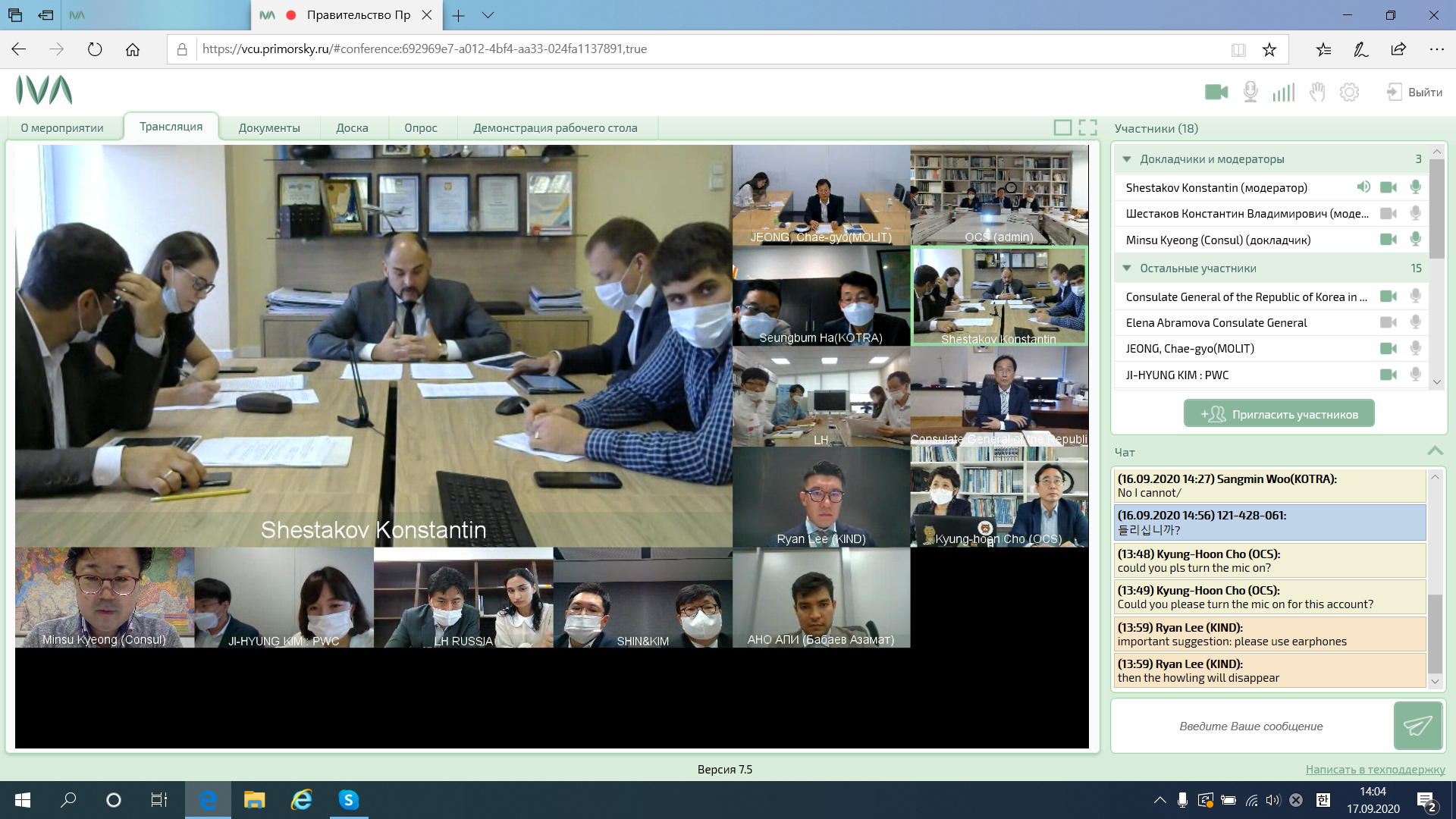The image size is (1456, 819).
Task: Click the settings gear icon in toolbar
Action: (x=1349, y=91)
